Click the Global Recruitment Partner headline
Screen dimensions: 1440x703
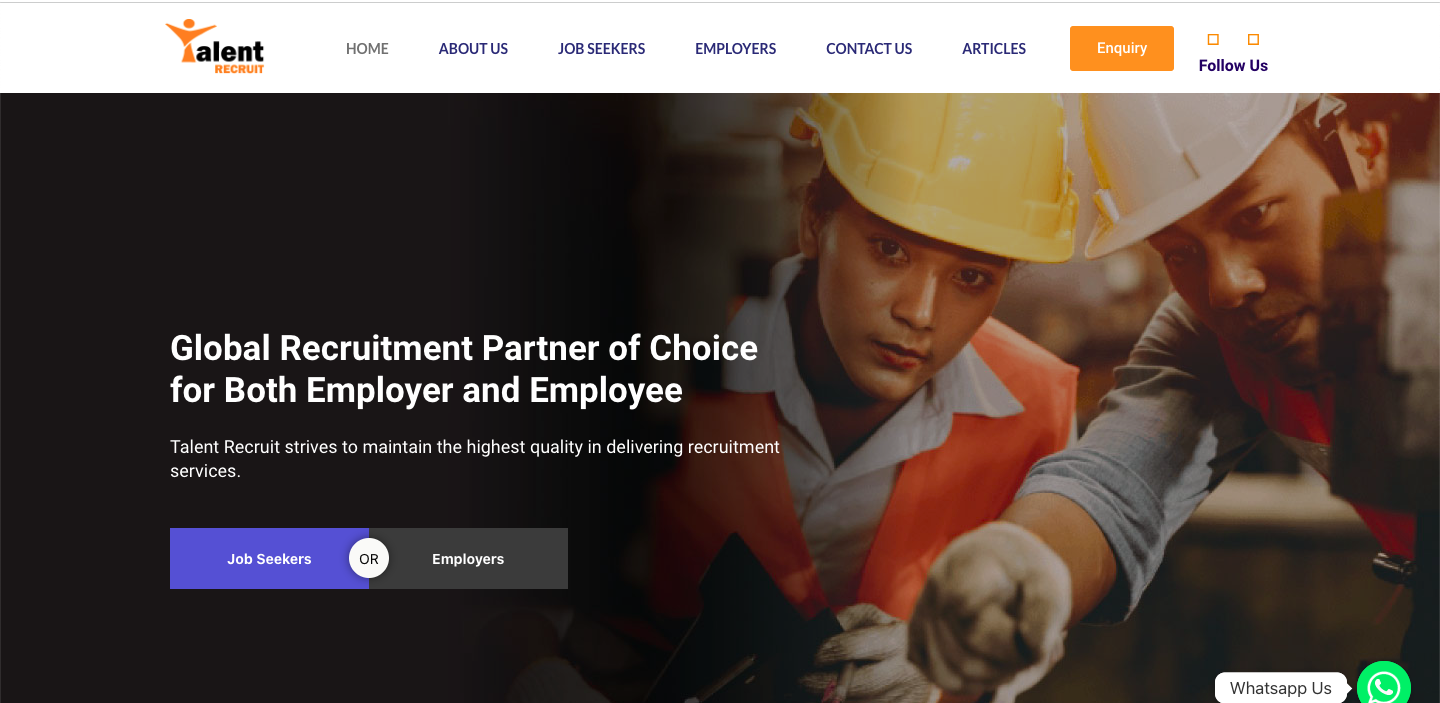[464, 369]
